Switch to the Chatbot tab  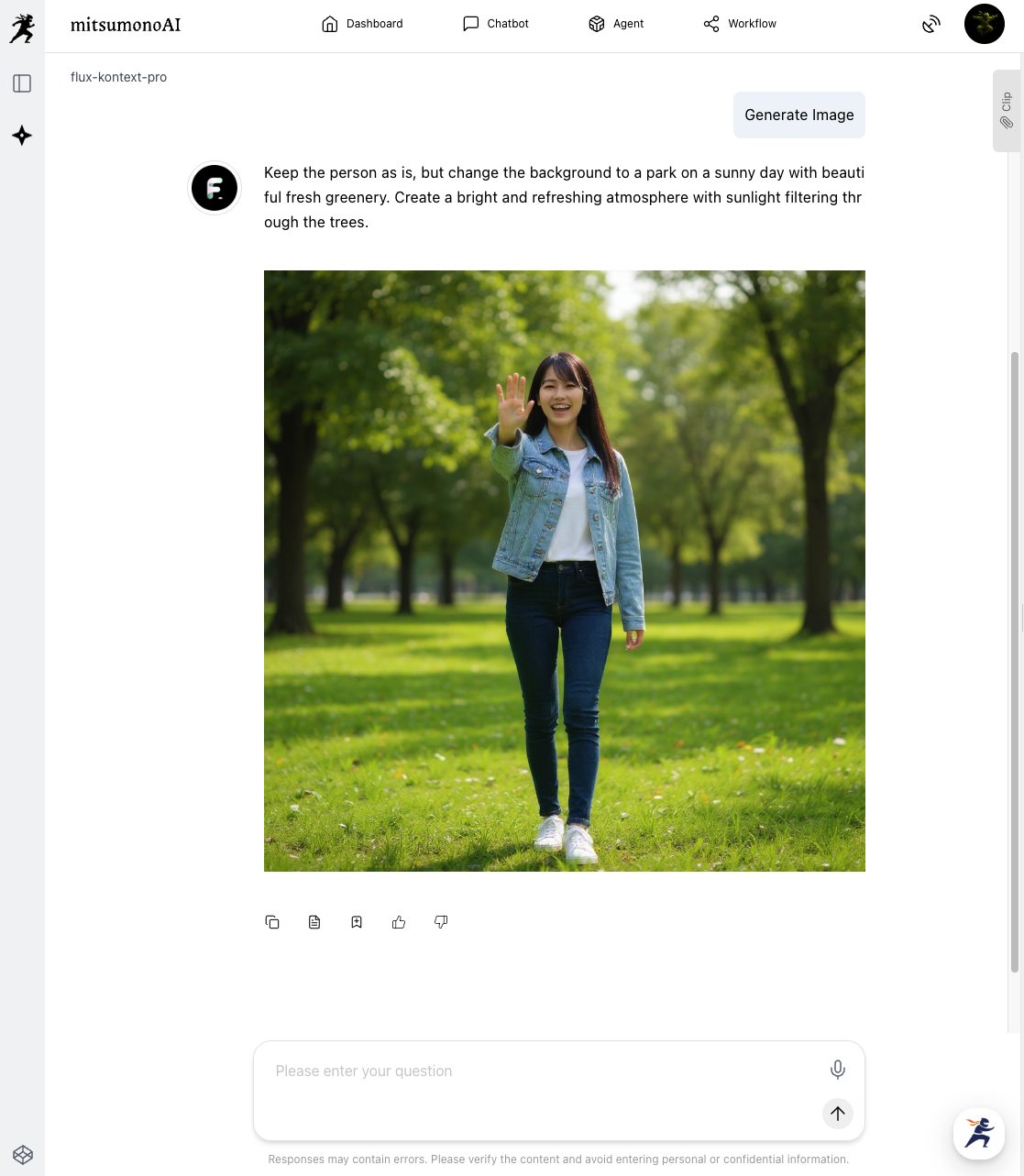pos(496,24)
